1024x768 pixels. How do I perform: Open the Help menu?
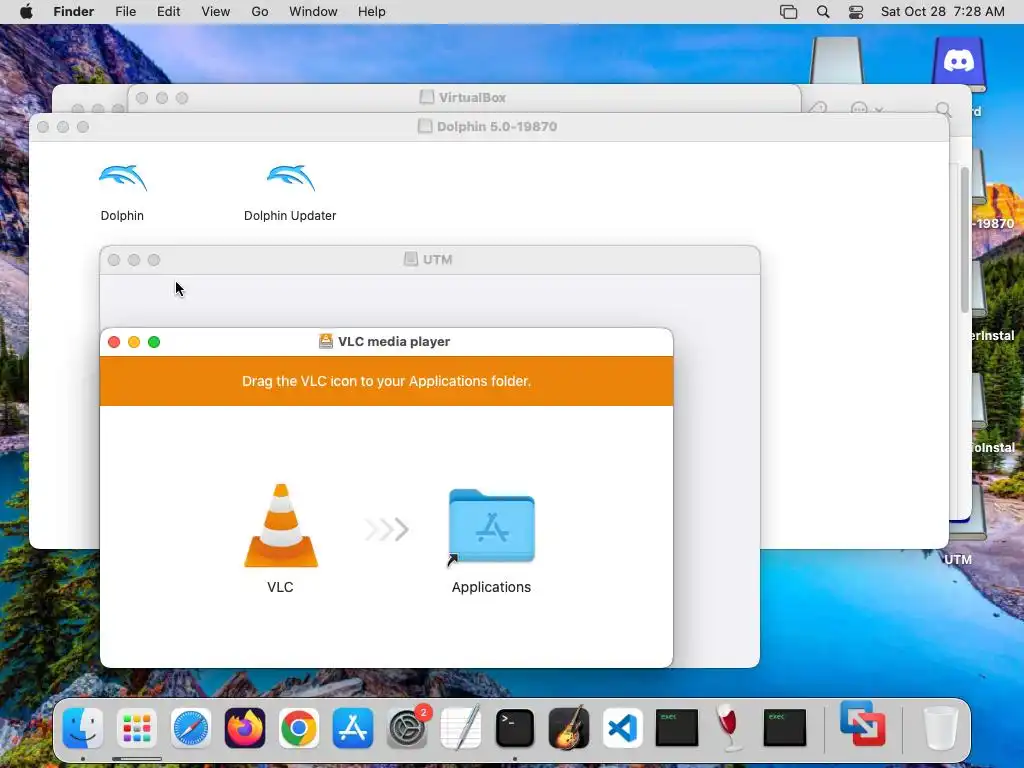pyautogui.click(x=372, y=12)
